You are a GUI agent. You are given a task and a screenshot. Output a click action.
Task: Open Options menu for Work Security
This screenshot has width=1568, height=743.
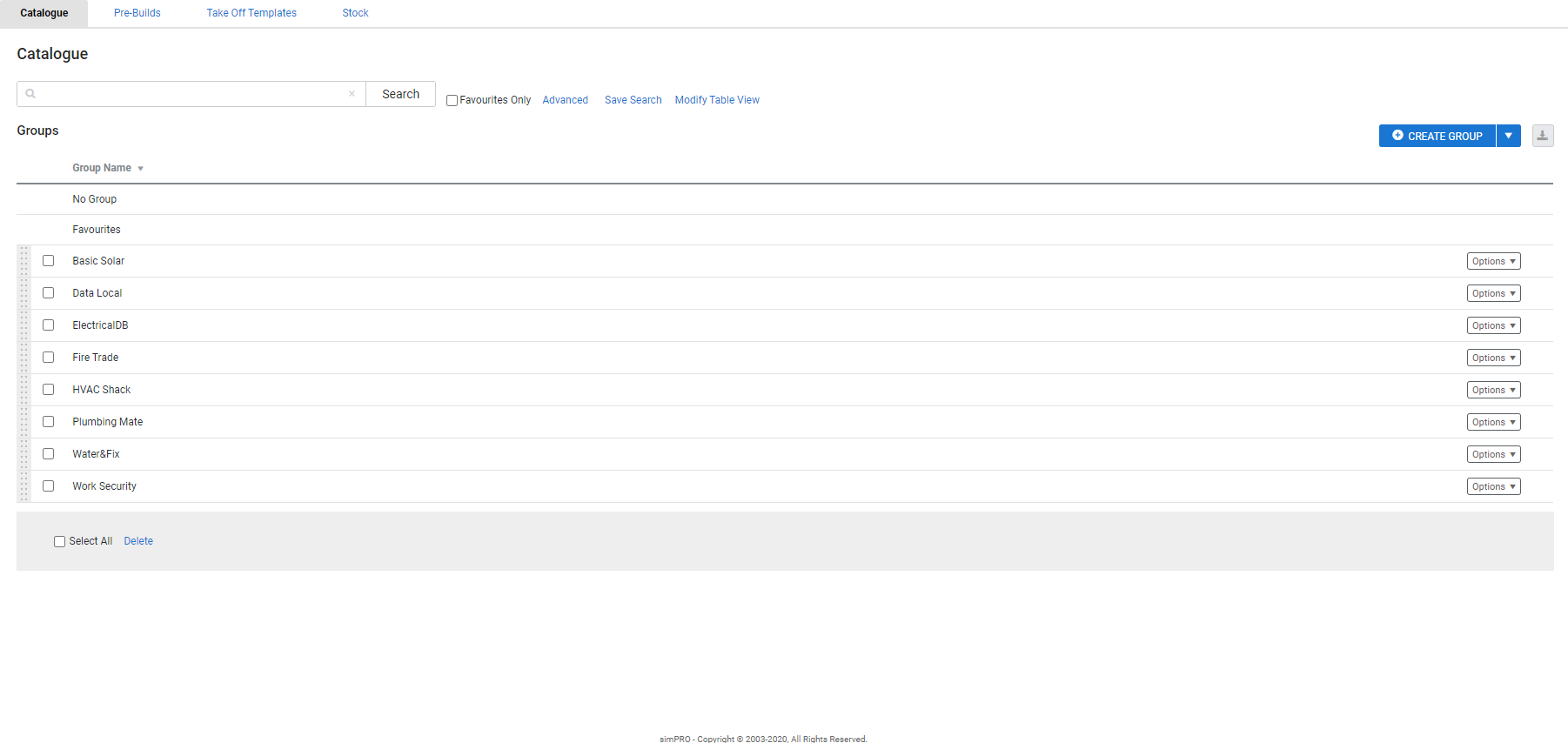[x=1493, y=486]
